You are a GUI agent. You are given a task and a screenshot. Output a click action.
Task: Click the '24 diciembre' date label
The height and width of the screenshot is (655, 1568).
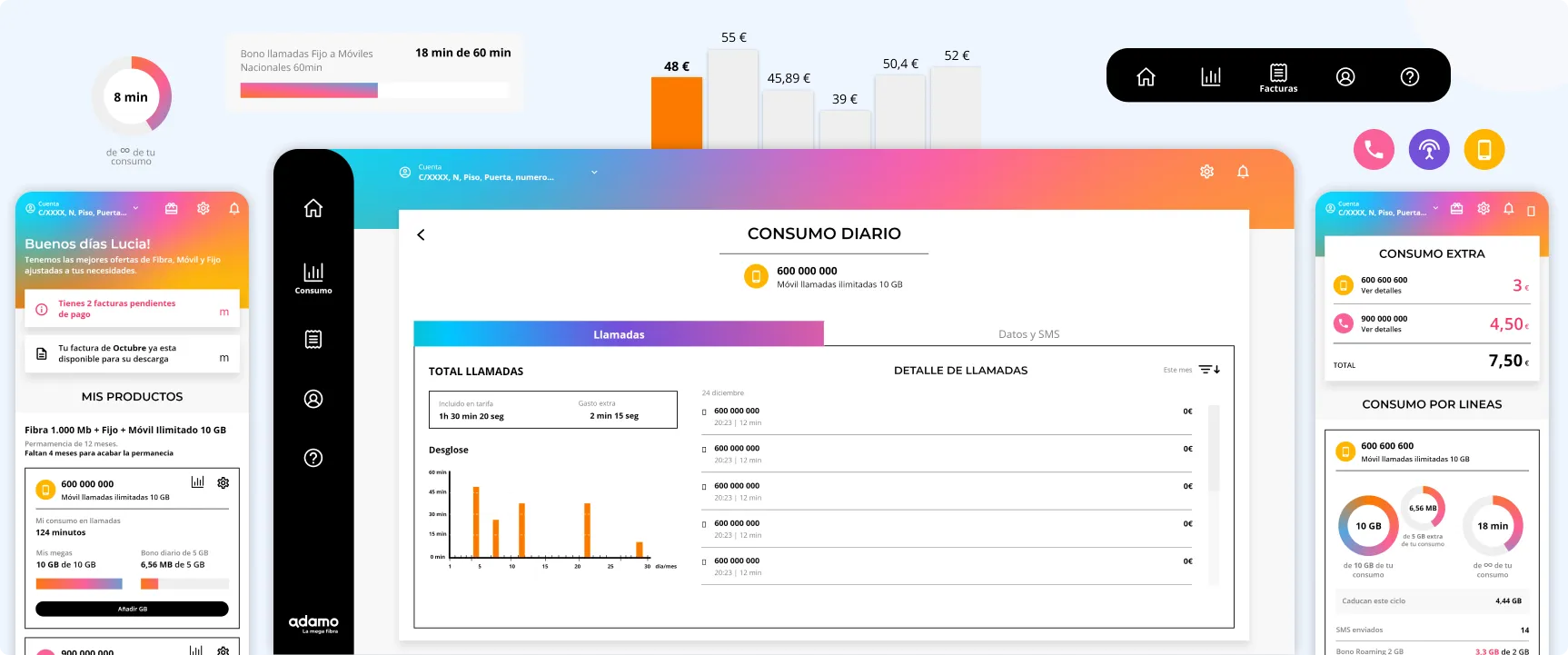[722, 393]
